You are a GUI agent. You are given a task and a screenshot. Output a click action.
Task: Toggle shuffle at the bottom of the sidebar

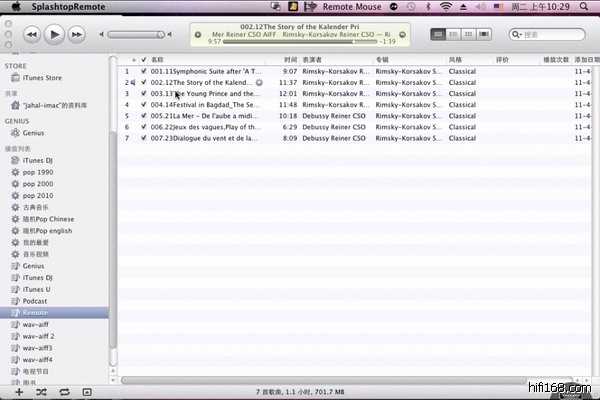tap(41, 391)
